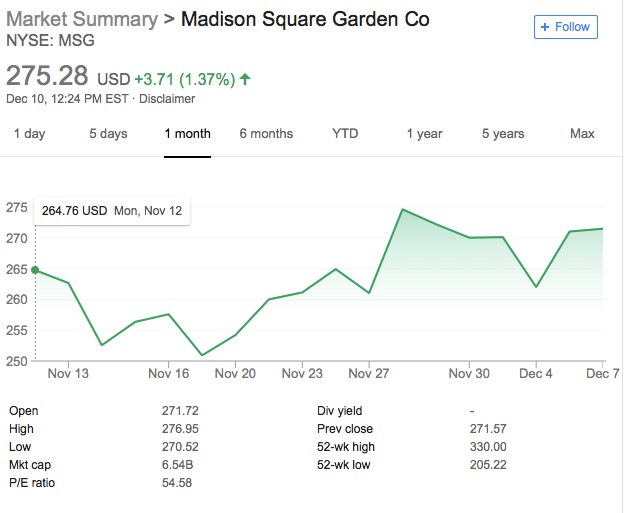Switch to 6 months view

point(266,134)
